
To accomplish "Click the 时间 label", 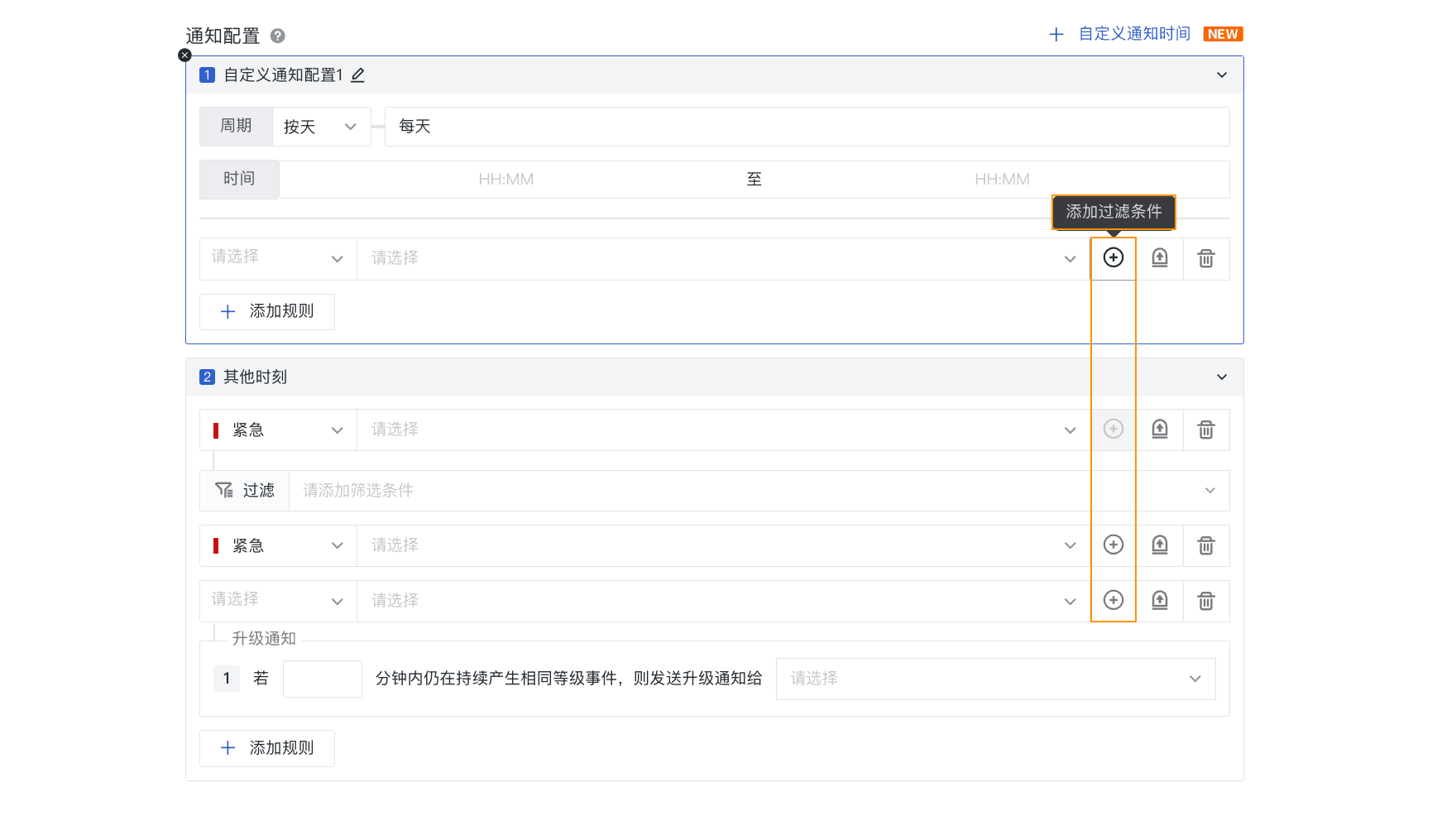I will 239,180.
